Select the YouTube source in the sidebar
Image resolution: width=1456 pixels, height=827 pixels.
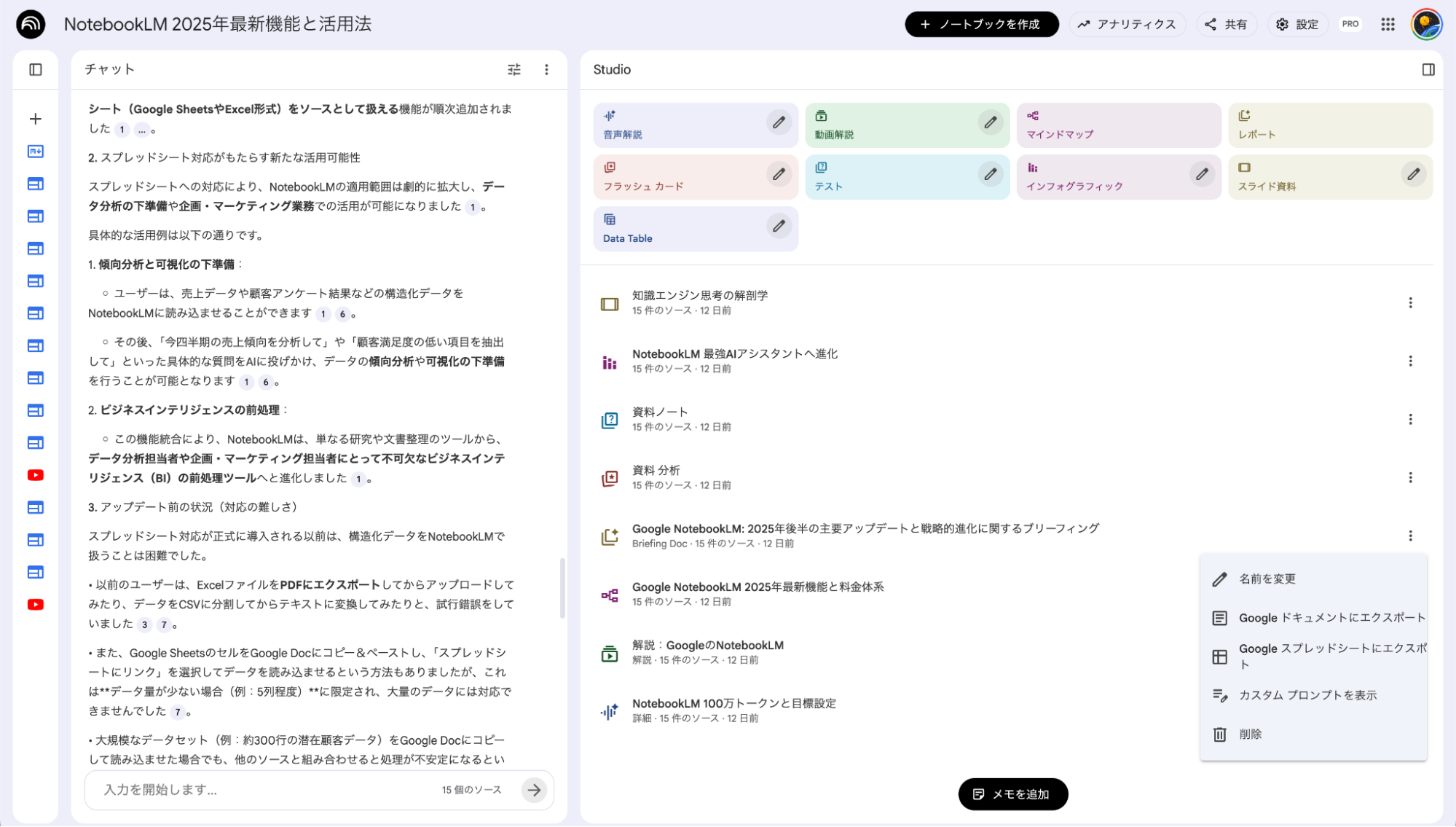(x=34, y=475)
